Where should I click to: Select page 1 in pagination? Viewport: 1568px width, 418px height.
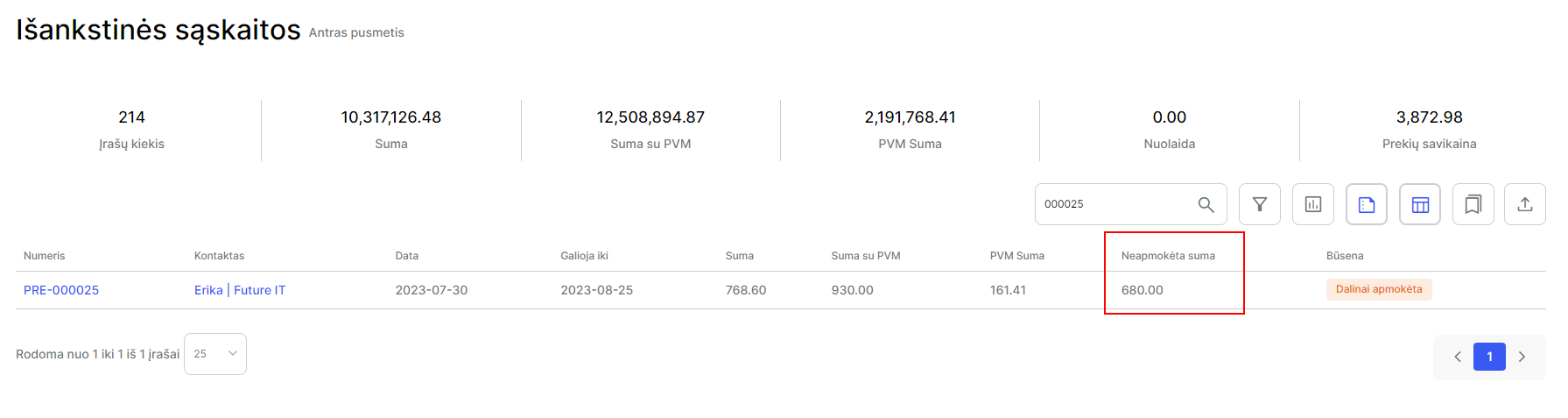tap(1489, 357)
